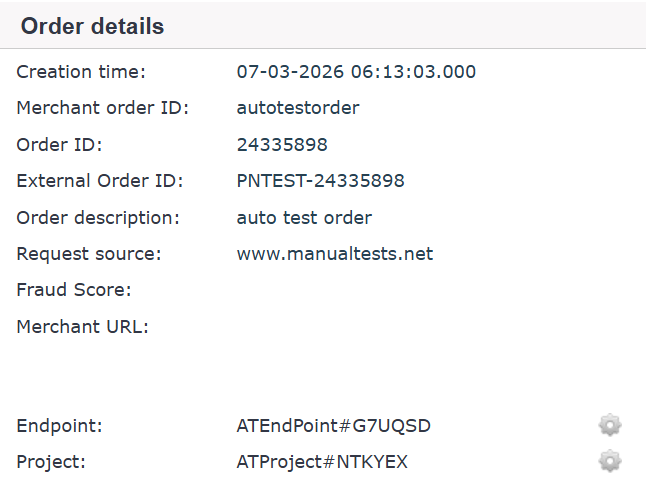The height and width of the screenshot is (496, 646).
Task: Click project name ATProject#NTKYEX
Action: 322,462
